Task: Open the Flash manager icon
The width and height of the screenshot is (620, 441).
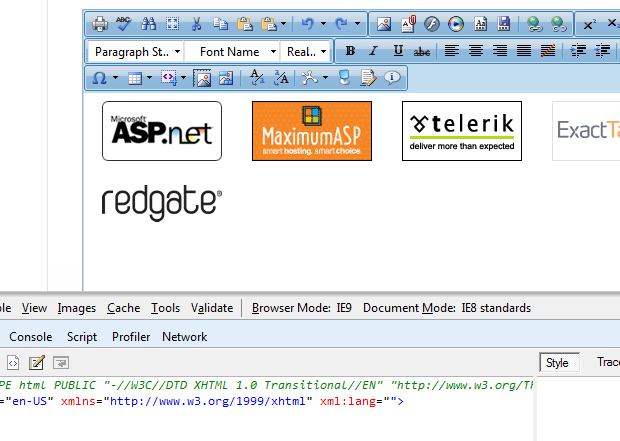Action: click(x=431, y=24)
